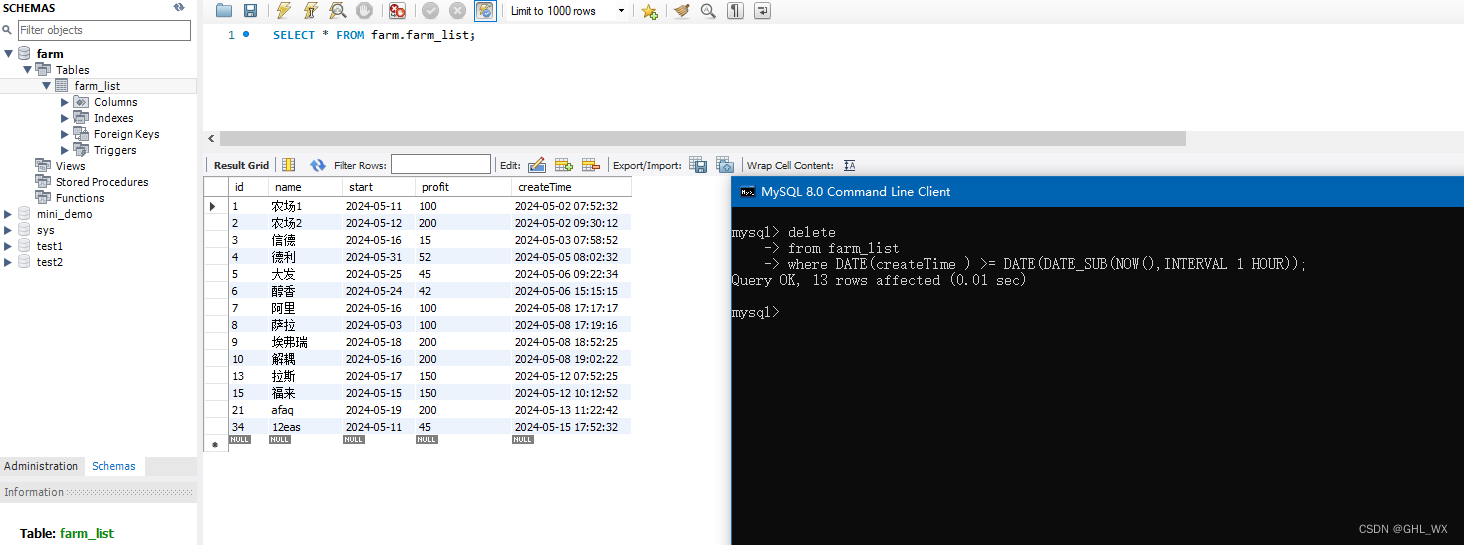Viewport: 1464px width, 545px height.
Task: Select row with id 21 via row header
Action: point(215,410)
